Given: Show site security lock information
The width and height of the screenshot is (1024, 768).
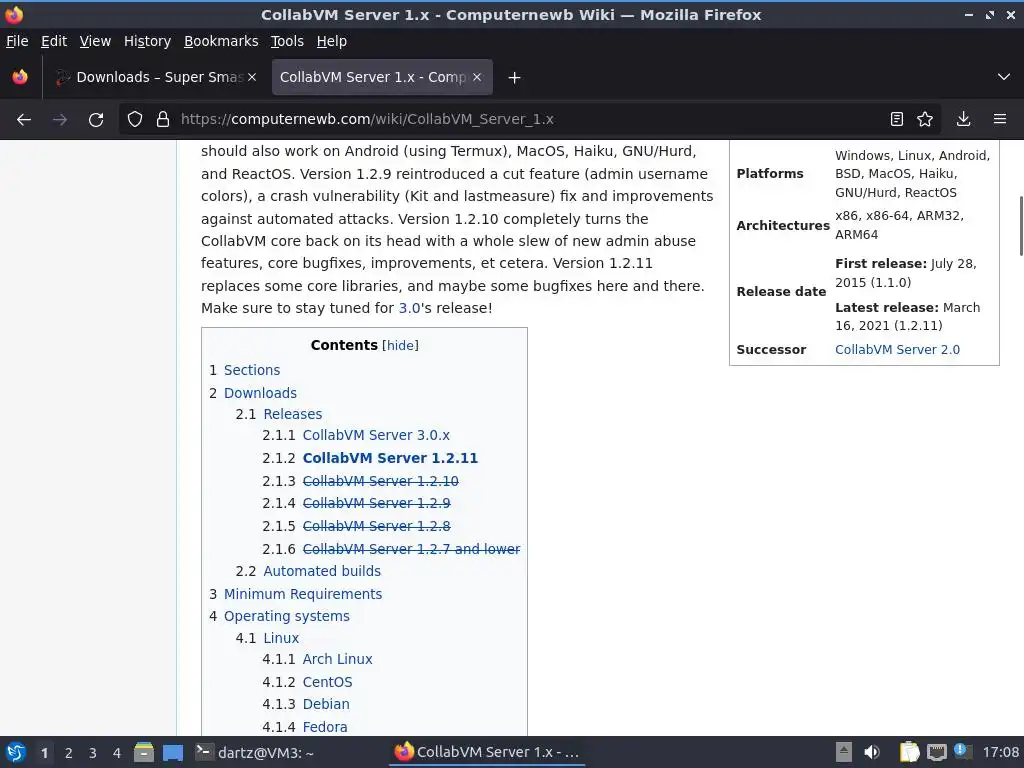Looking at the screenshot, I should (x=163, y=120).
